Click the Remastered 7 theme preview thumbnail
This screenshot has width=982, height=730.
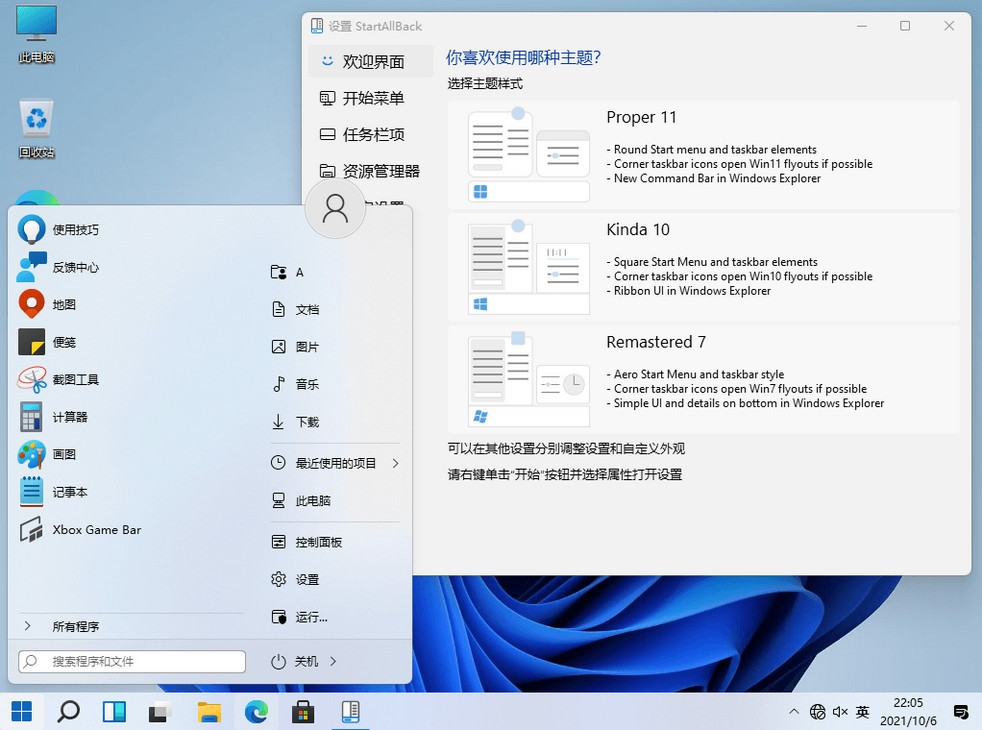(x=529, y=379)
